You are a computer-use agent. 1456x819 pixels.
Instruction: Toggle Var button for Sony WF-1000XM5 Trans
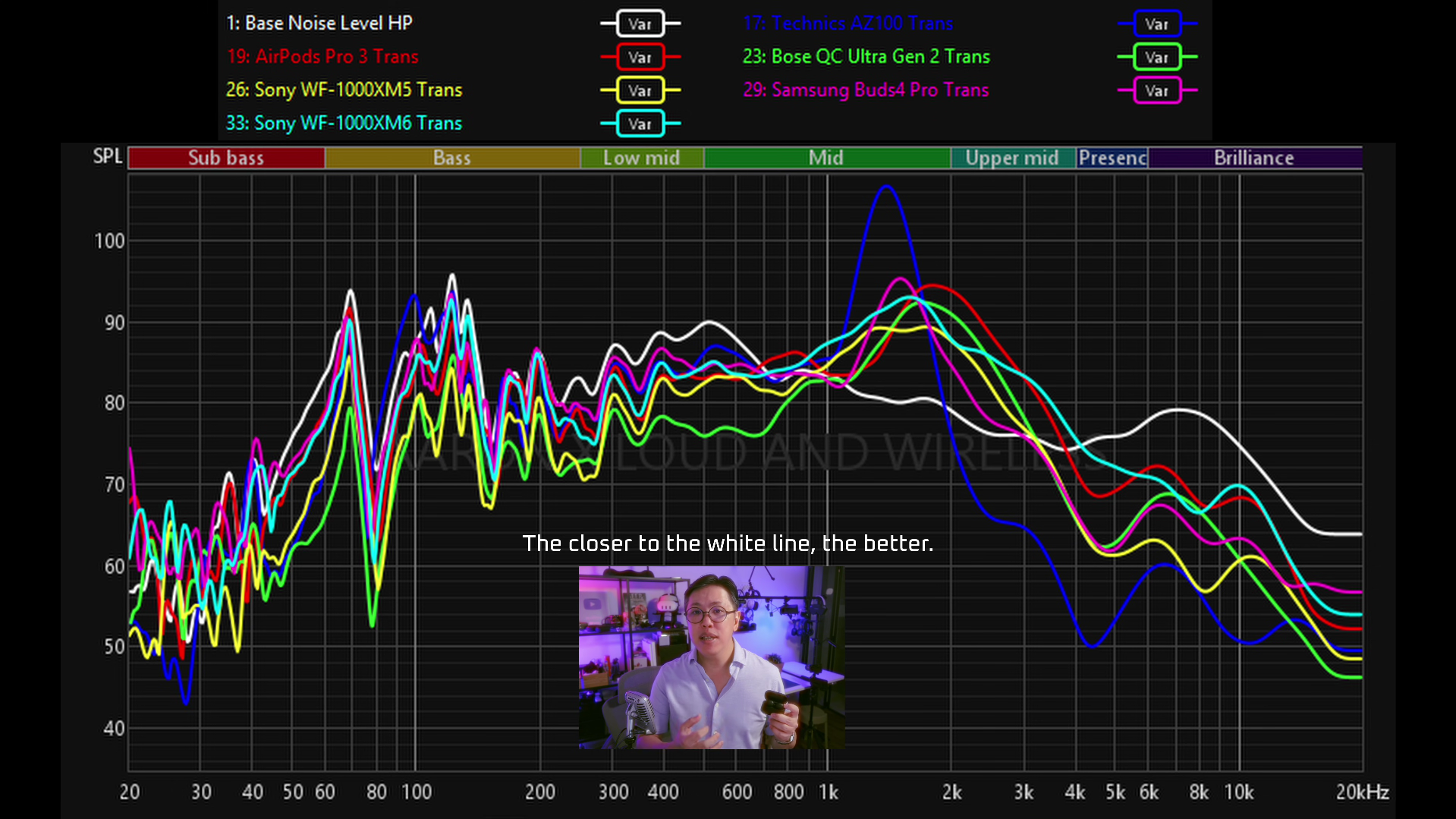tap(640, 90)
